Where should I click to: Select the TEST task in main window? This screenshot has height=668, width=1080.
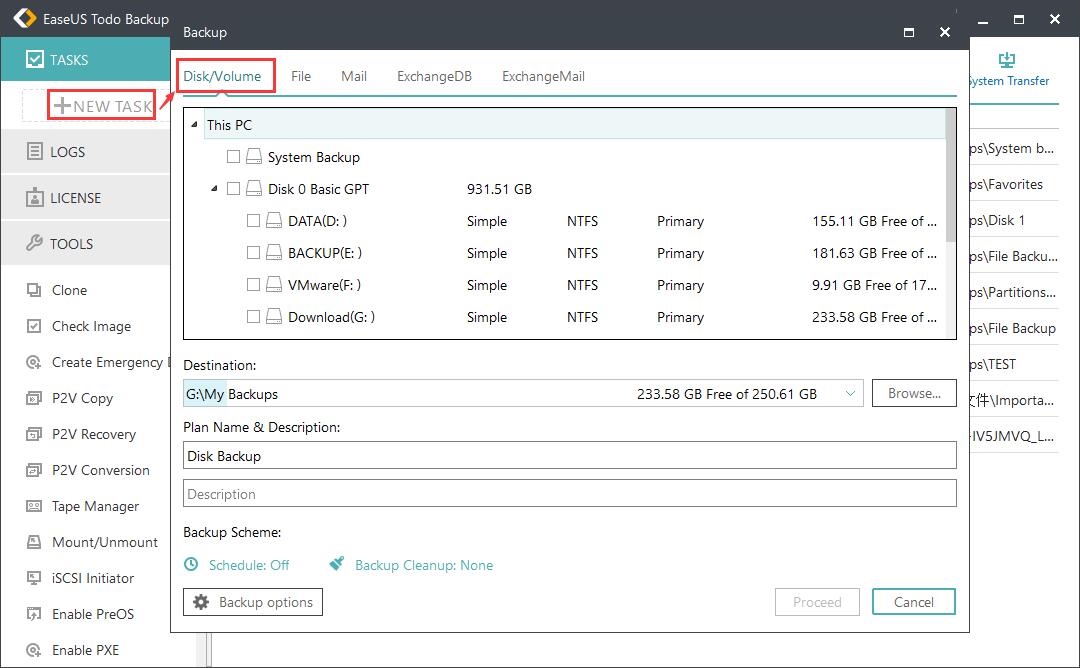[1013, 364]
